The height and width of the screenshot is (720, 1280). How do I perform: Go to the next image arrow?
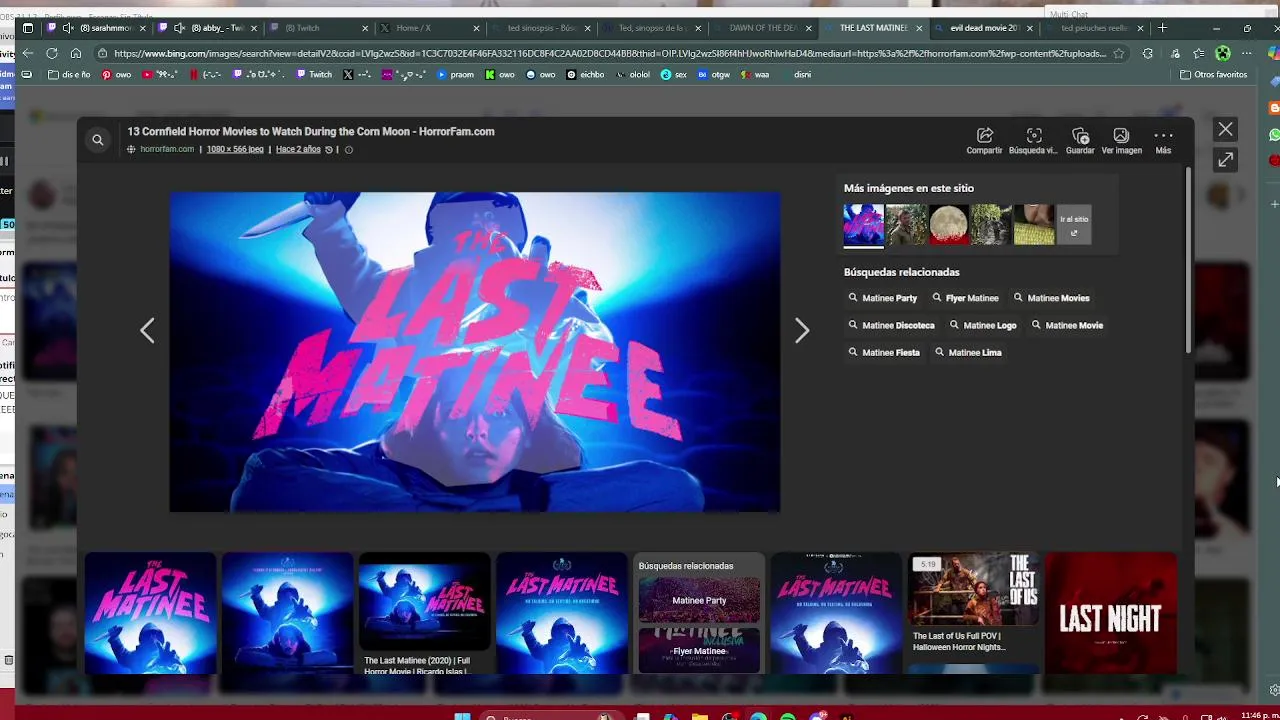(x=802, y=330)
